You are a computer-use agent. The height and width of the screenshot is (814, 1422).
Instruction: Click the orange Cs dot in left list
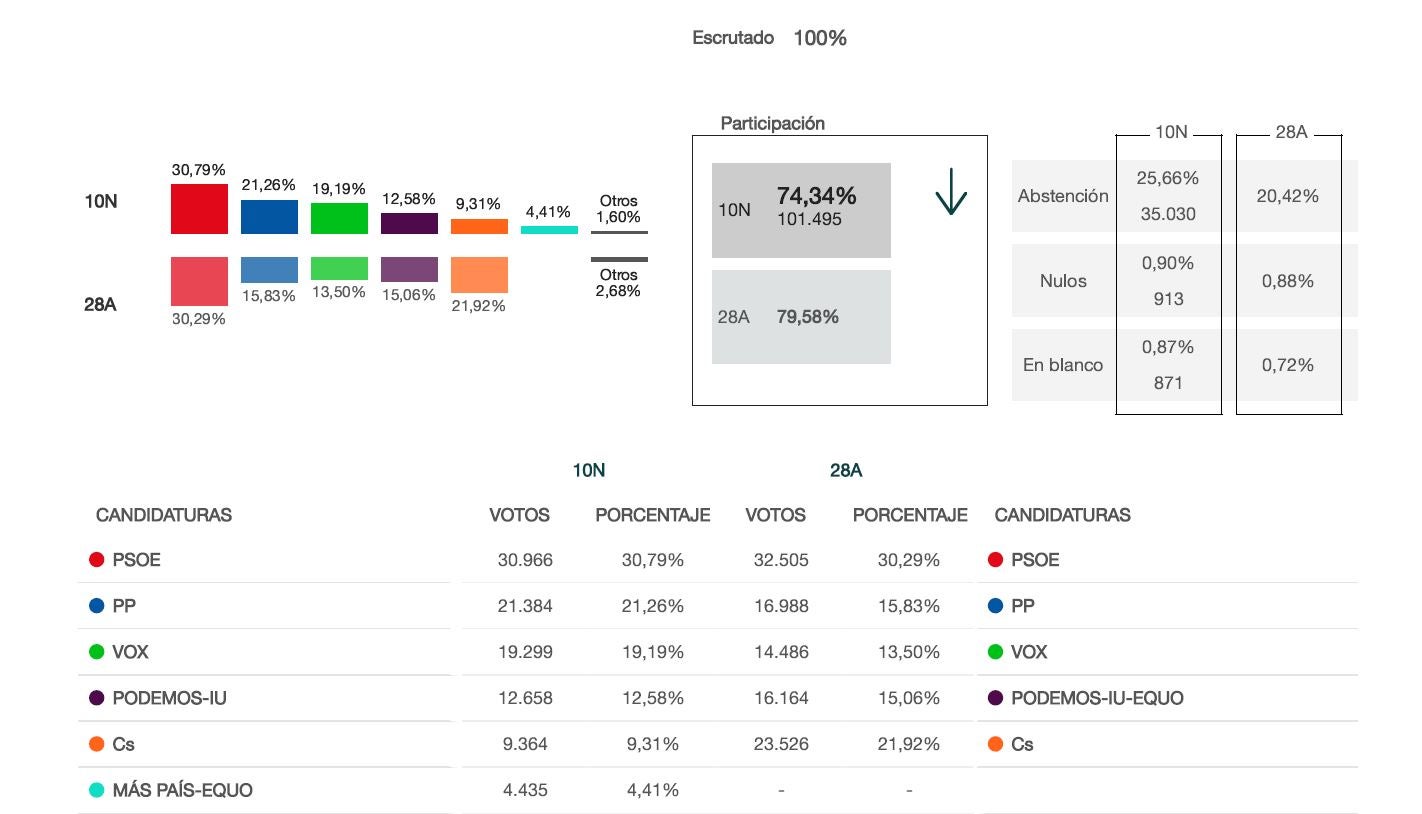coord(97,744)
